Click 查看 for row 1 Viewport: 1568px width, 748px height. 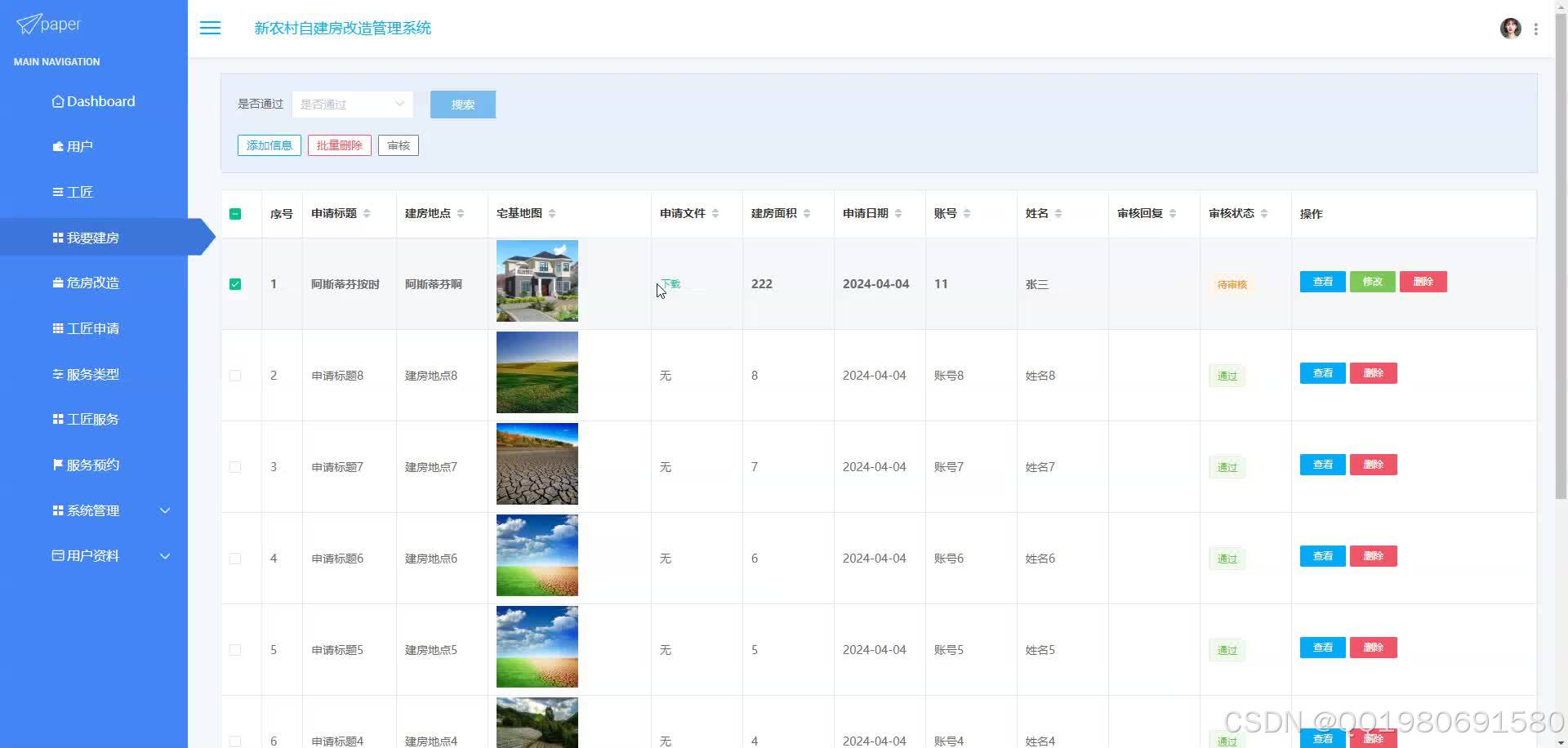point(1323,282)
